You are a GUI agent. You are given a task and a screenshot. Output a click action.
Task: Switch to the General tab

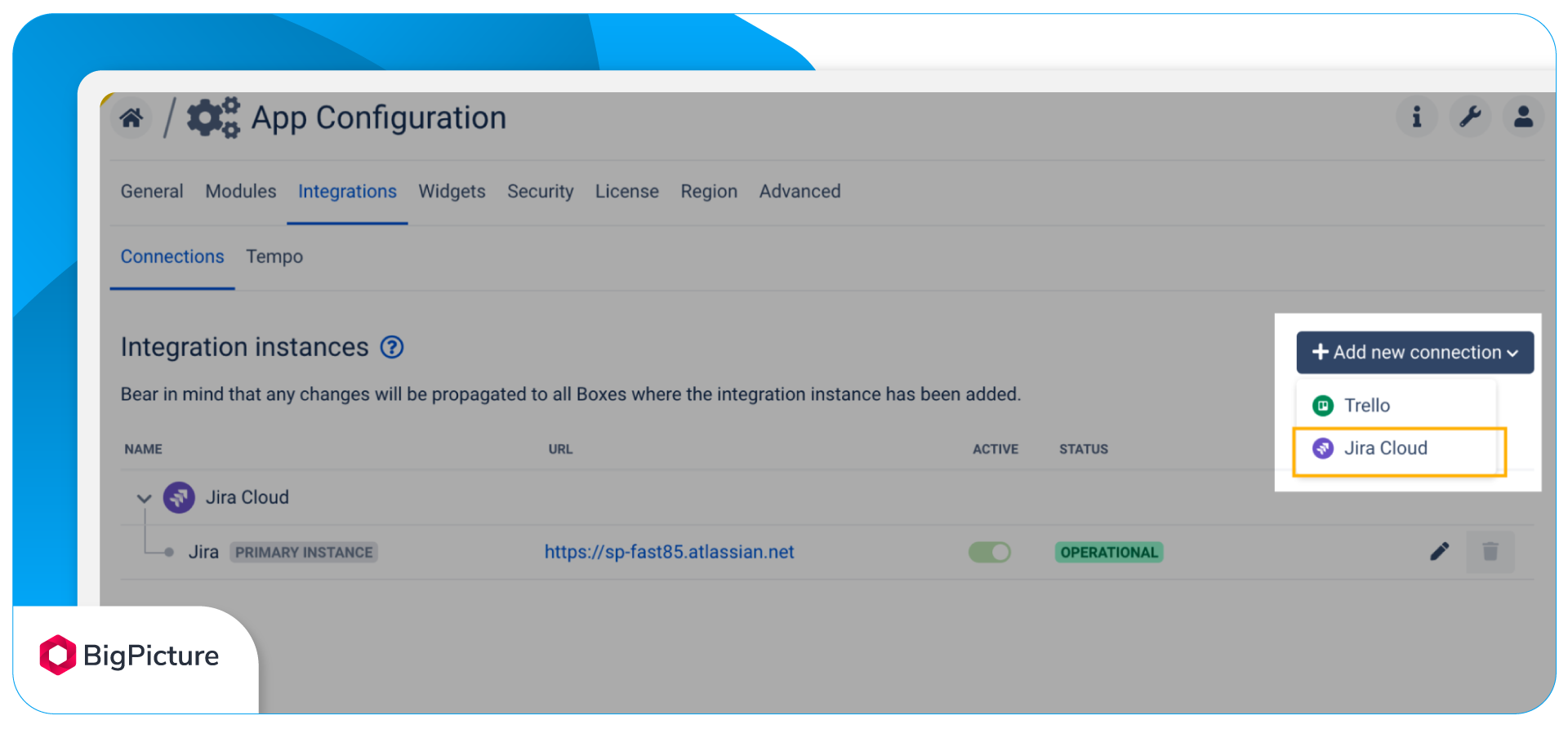pyautogui.click(x=152, y=191)
